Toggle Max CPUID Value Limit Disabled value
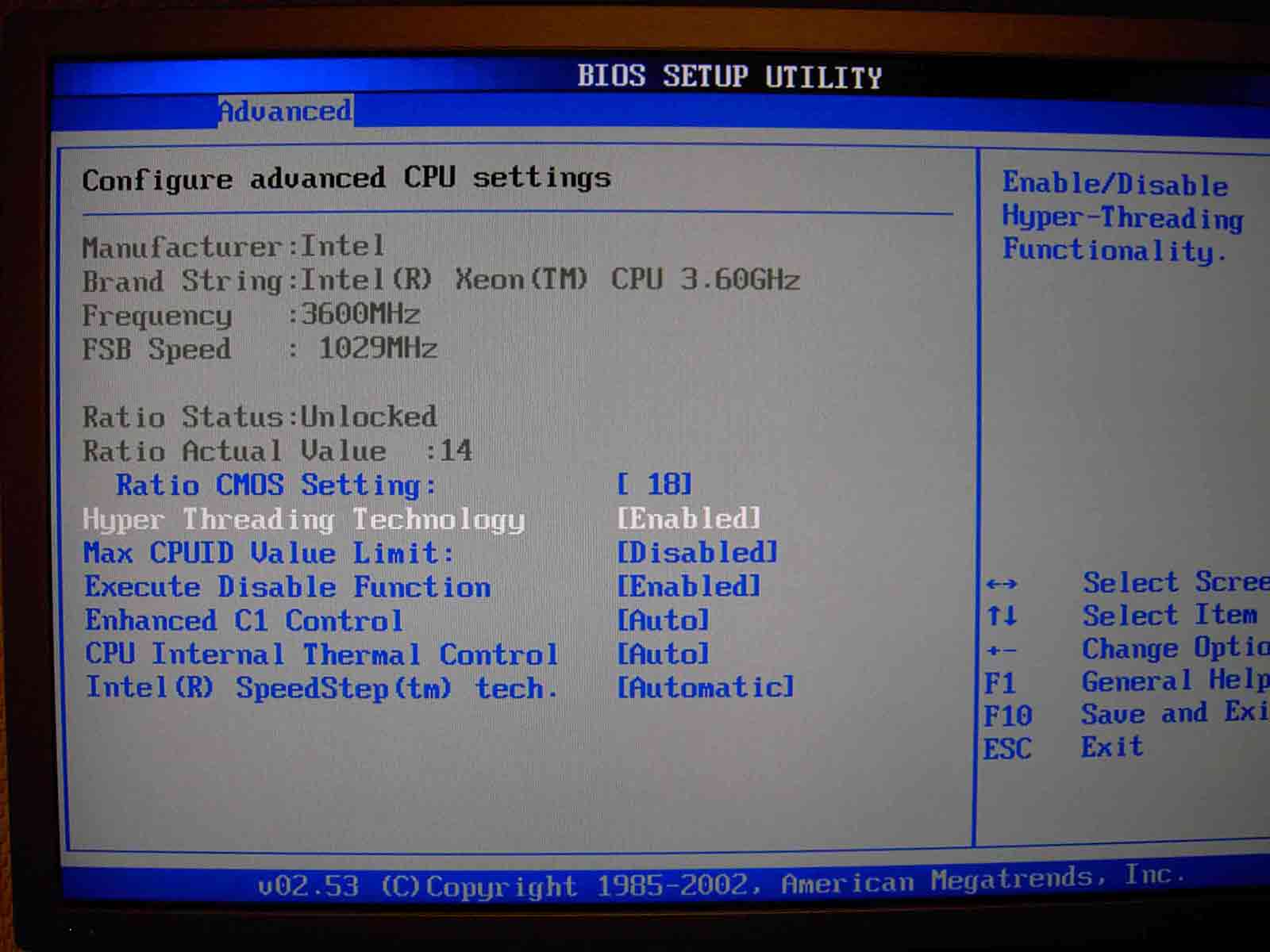Image resolution: width=1270 pixels, height=952 pixels. tap(698, 553)
